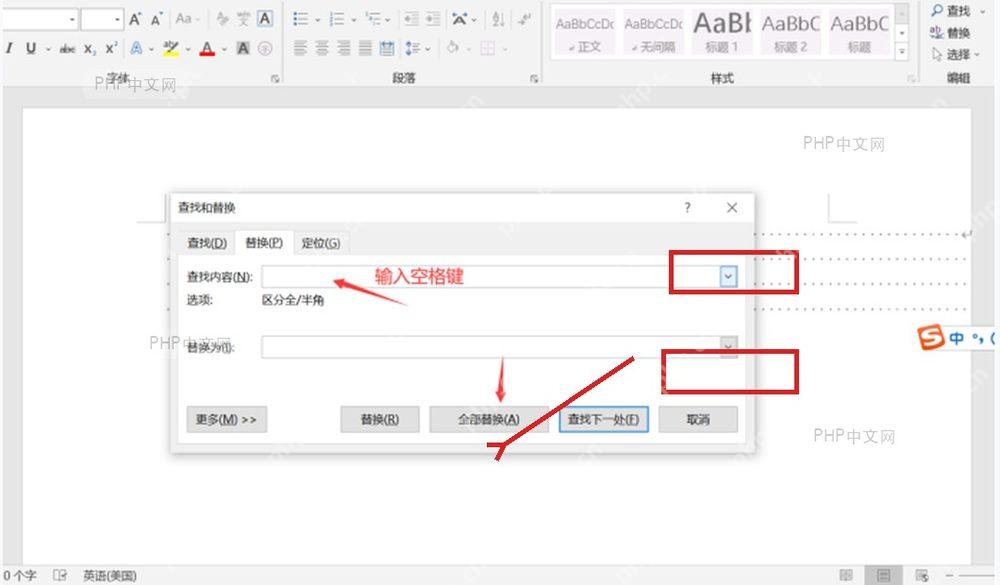Open Paragraph dialog launcher
This screenshot has width=1000, height=585.
click(x=534, y=78)
